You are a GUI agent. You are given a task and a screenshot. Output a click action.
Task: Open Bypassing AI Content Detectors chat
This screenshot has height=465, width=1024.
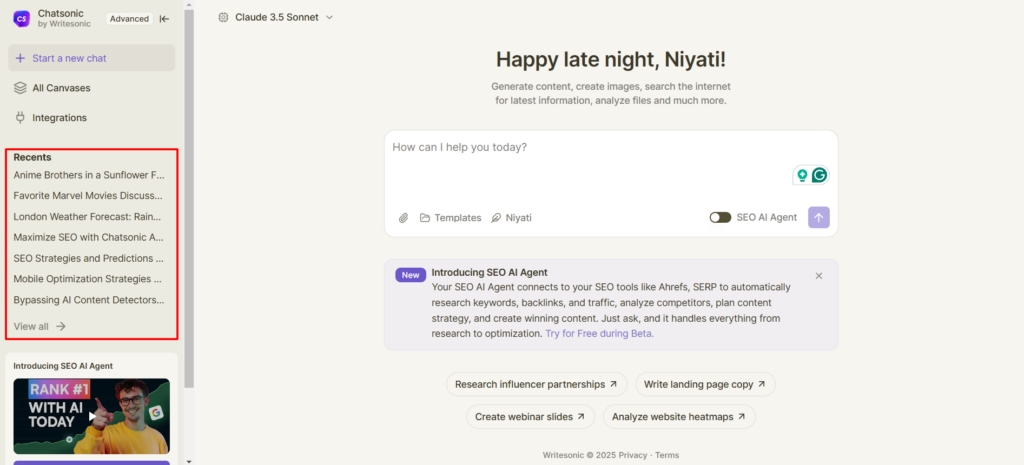89,300
